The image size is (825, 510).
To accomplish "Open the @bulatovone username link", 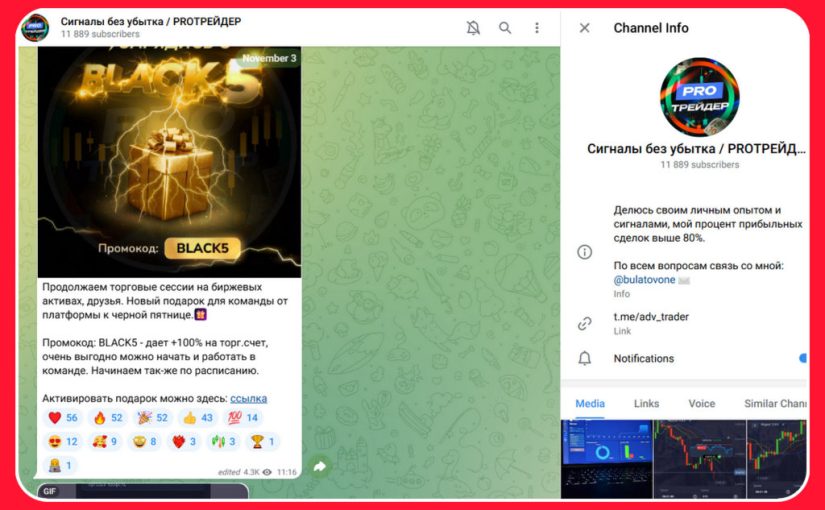I will (x=646, y=281).
